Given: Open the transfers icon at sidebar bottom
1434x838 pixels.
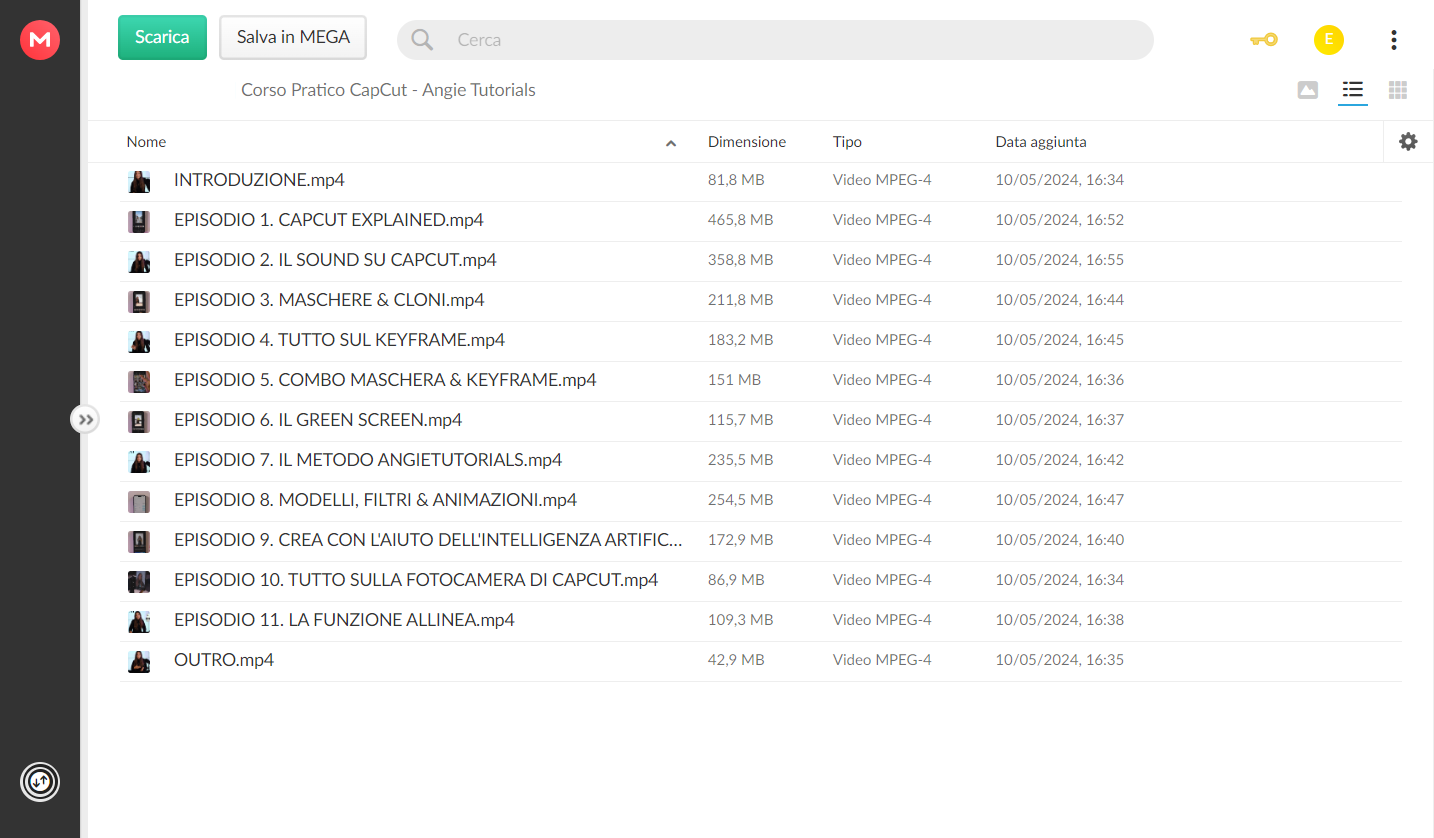Looking at the screenshot, I should pos(40,782).
